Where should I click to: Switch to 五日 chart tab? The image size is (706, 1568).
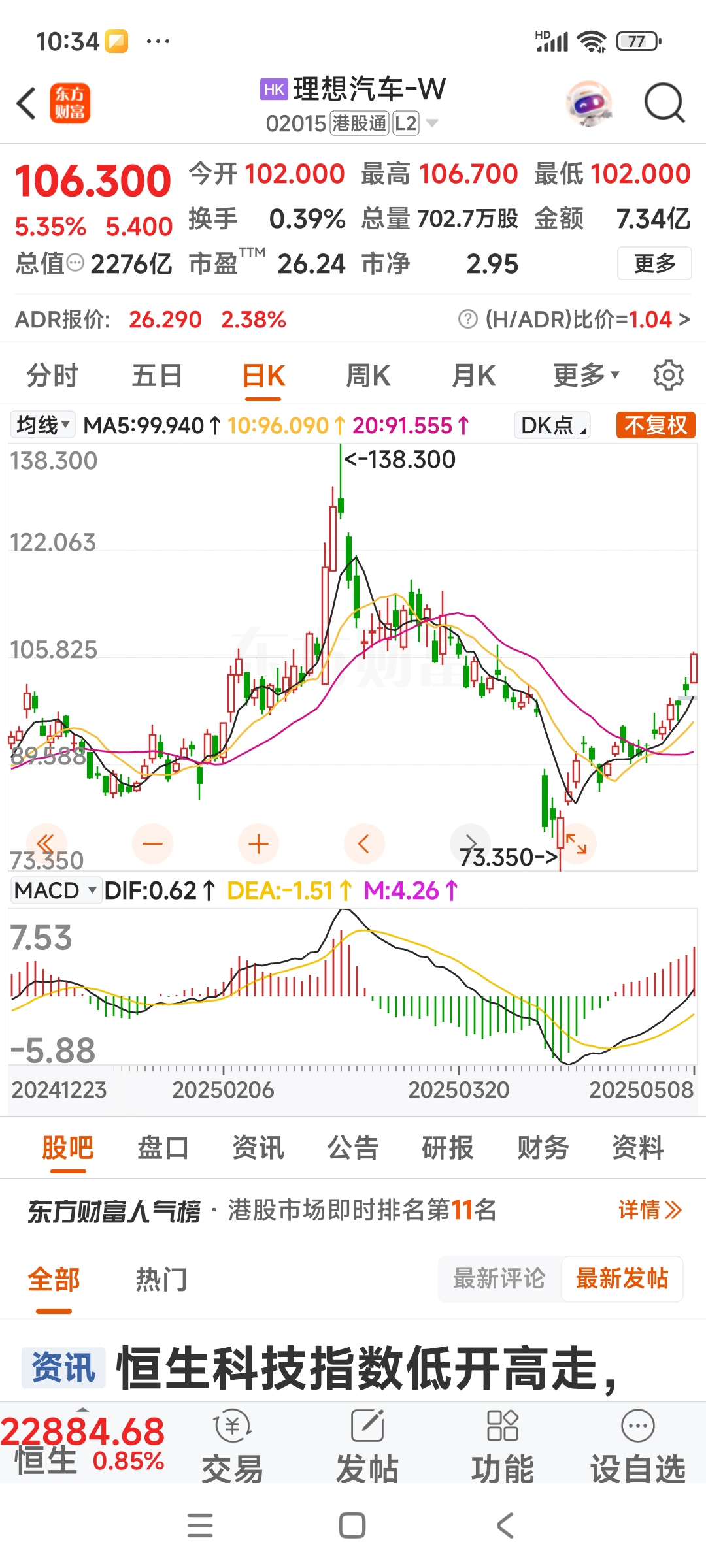pos(157,376)
